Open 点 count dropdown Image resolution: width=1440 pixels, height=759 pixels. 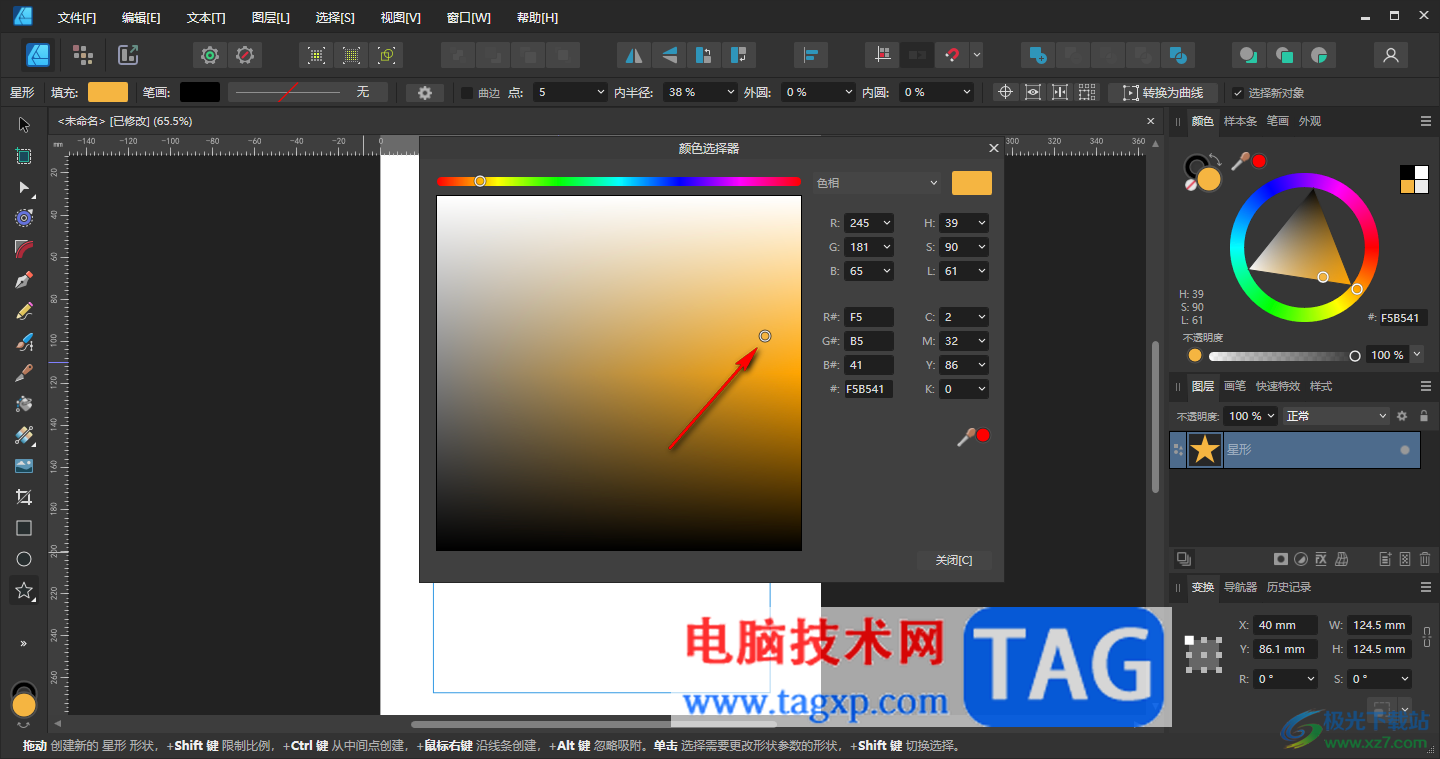click(601, 92)
